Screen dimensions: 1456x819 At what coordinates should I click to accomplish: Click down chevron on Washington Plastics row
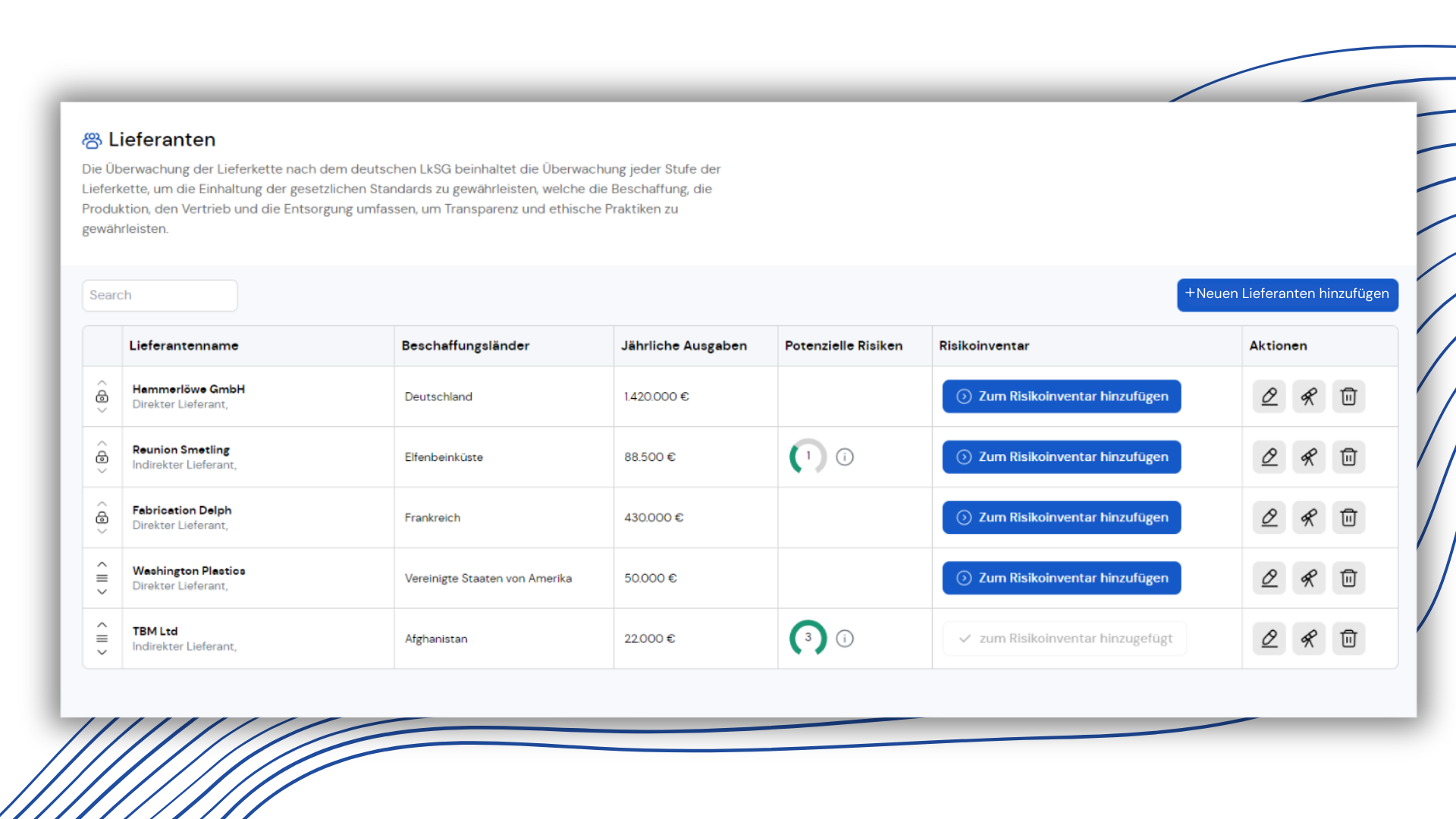[102, 592]
